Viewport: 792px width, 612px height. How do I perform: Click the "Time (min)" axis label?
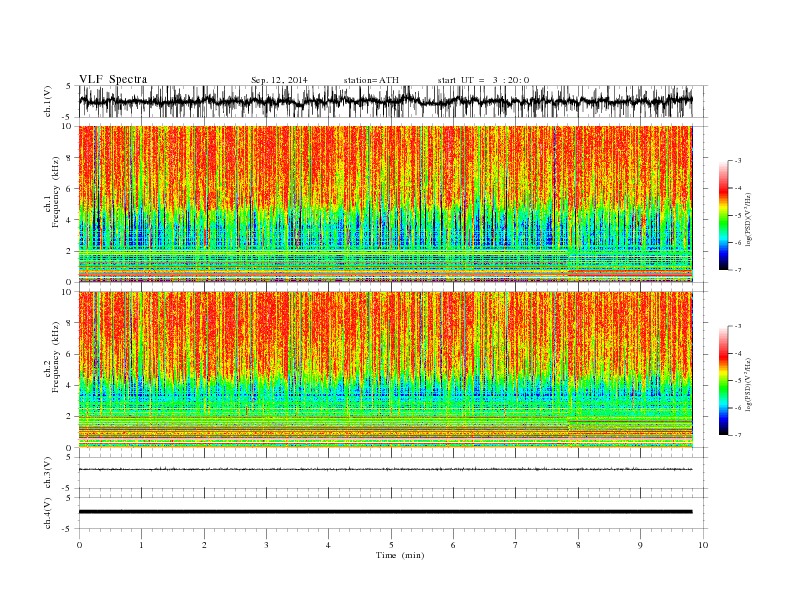coord(400,555)
